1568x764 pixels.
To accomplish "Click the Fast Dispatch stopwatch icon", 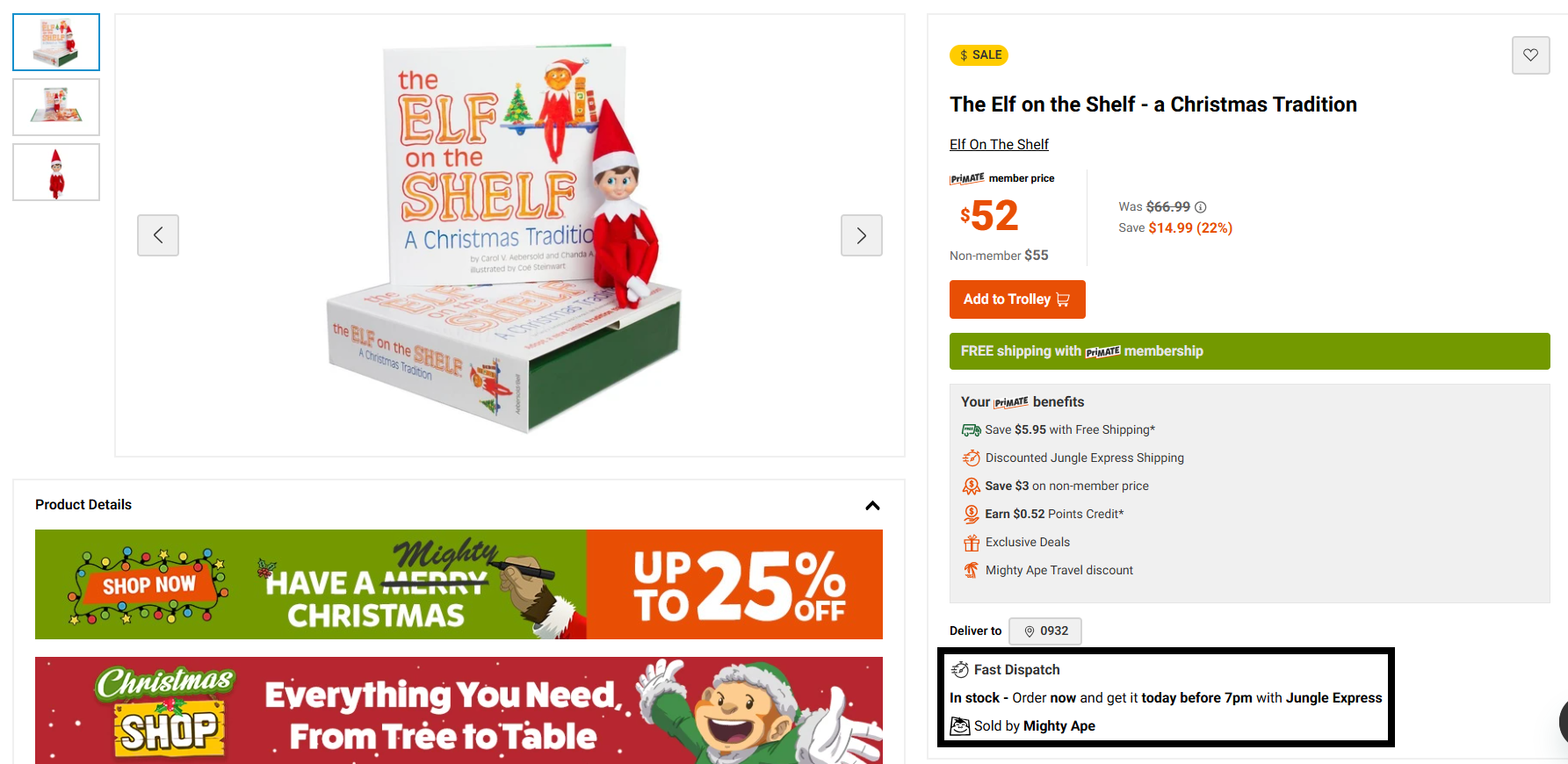I will point(958,669).
